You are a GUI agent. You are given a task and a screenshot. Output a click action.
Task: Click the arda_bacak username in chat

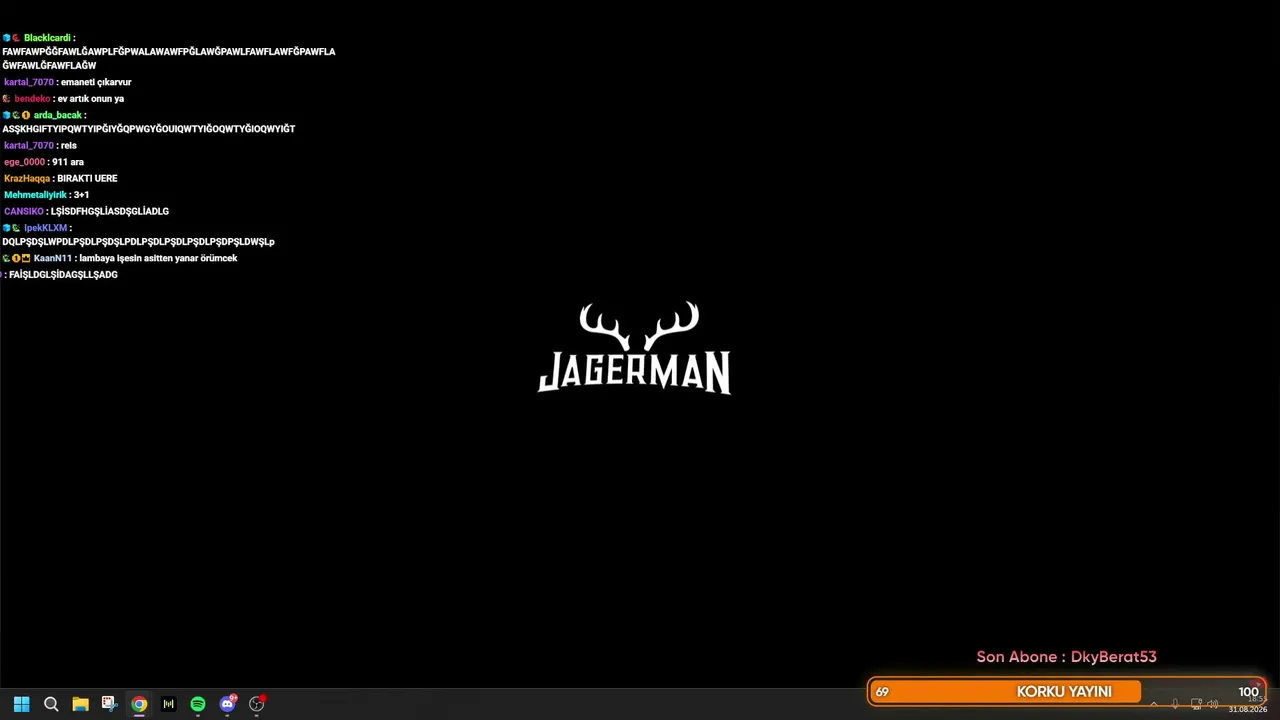click(x=57, y=115)
